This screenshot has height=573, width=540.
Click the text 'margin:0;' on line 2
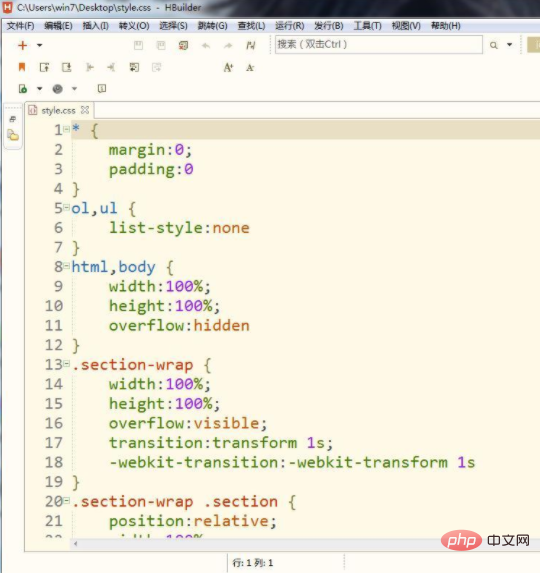[150, 150]
